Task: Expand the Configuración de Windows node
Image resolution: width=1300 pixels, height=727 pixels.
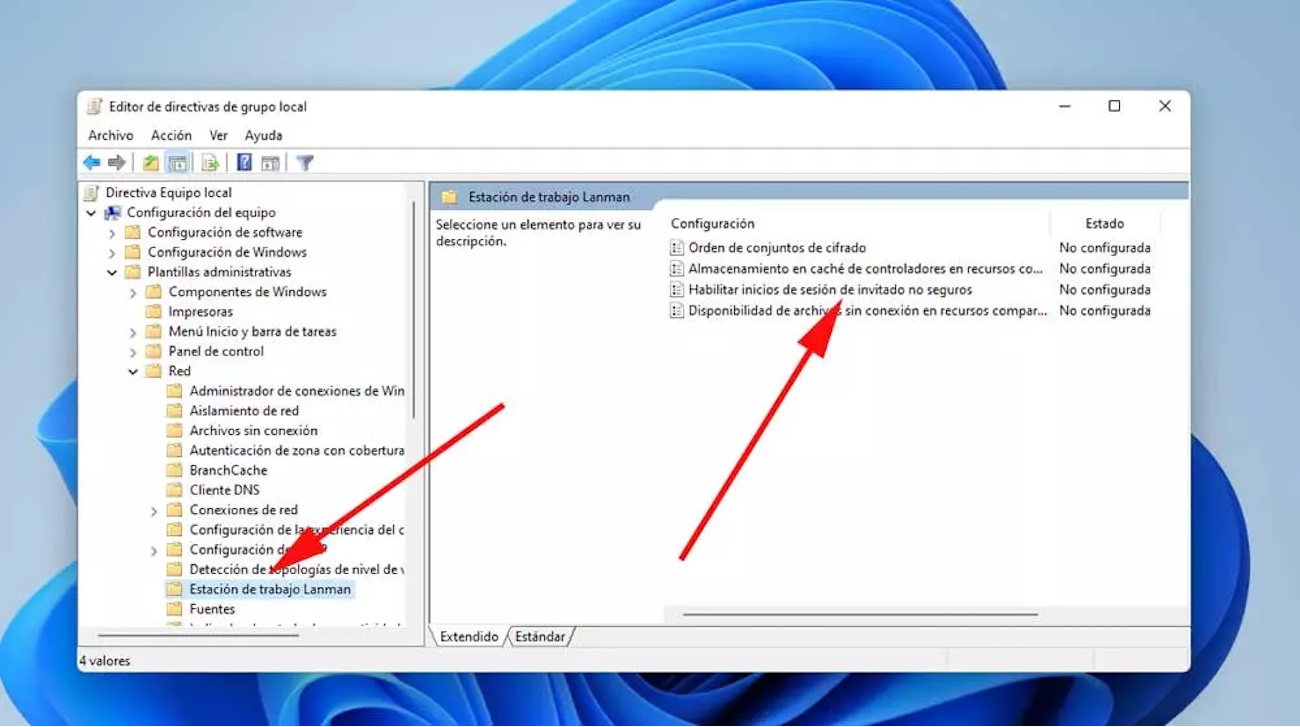Action: click(x=112, y=253)
